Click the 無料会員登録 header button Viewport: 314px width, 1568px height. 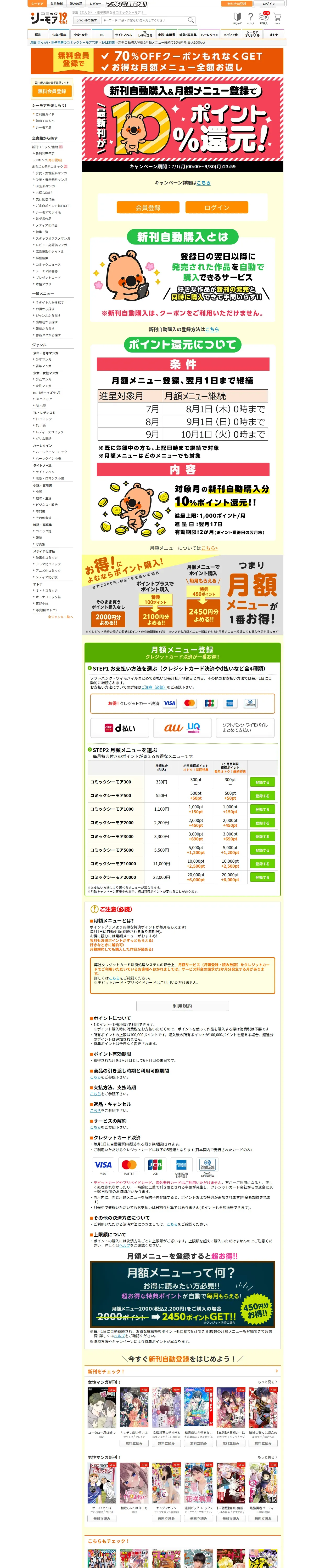(x=237, y=4)
